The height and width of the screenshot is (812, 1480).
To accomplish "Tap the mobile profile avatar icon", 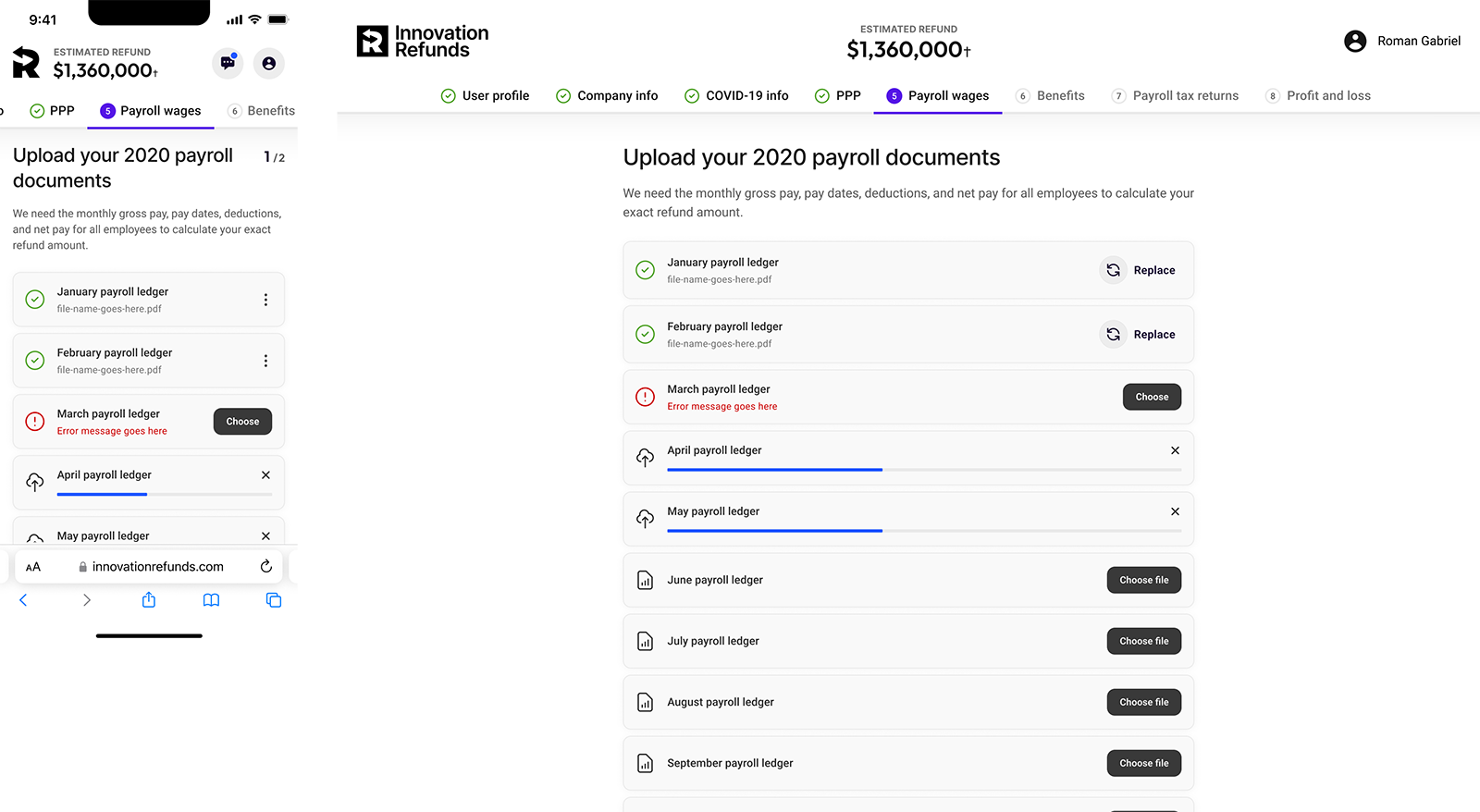I will coord(268,63).
